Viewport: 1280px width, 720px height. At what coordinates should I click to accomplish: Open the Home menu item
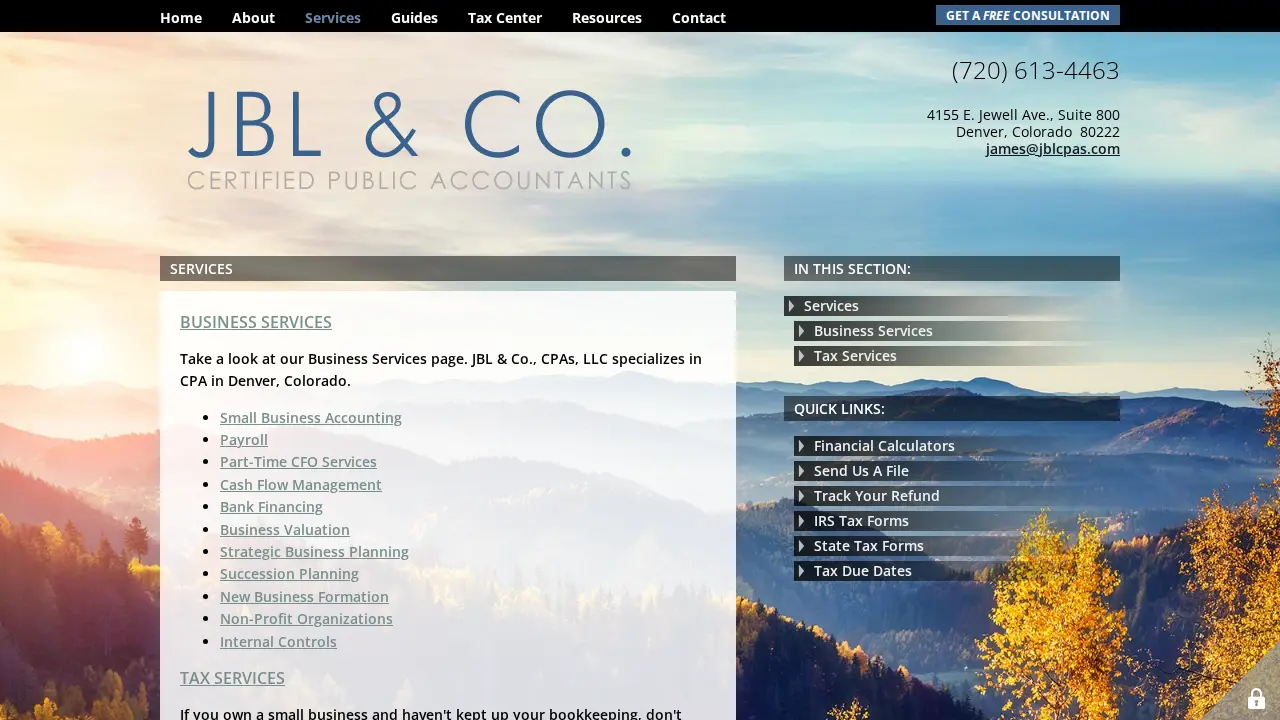(181, 18)
